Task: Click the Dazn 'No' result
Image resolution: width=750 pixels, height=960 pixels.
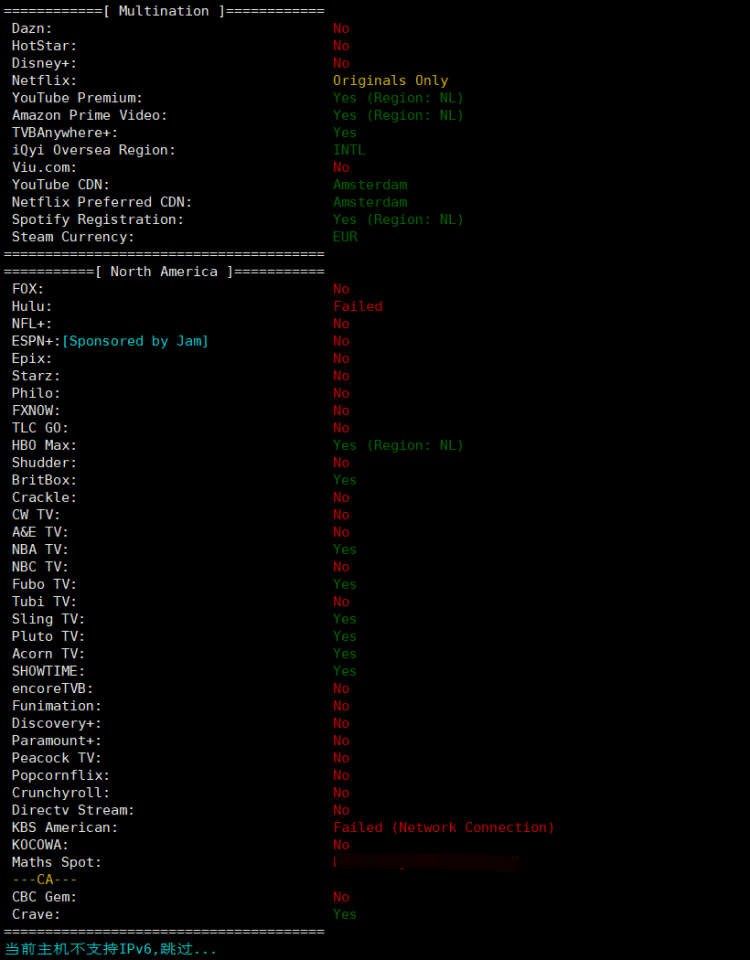Action: coord(341,29)
